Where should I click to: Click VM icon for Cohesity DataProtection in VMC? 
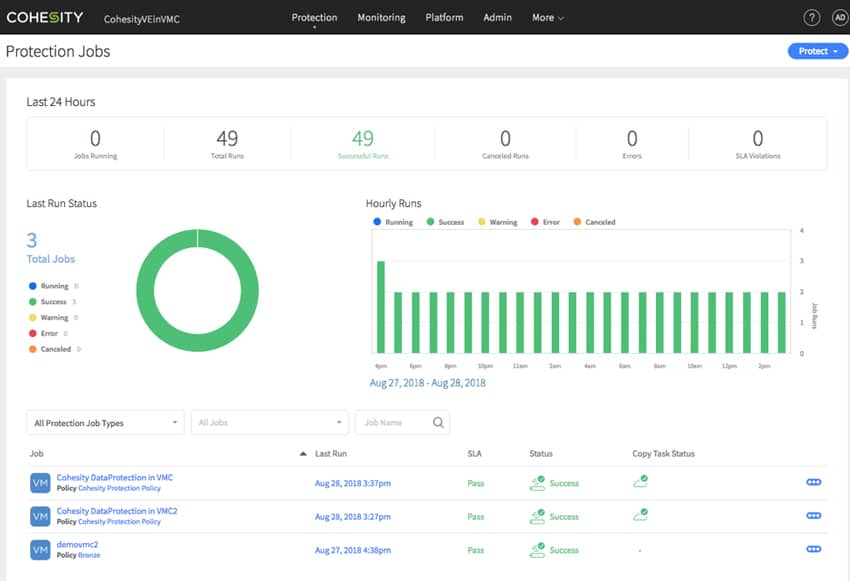[40, 482]
